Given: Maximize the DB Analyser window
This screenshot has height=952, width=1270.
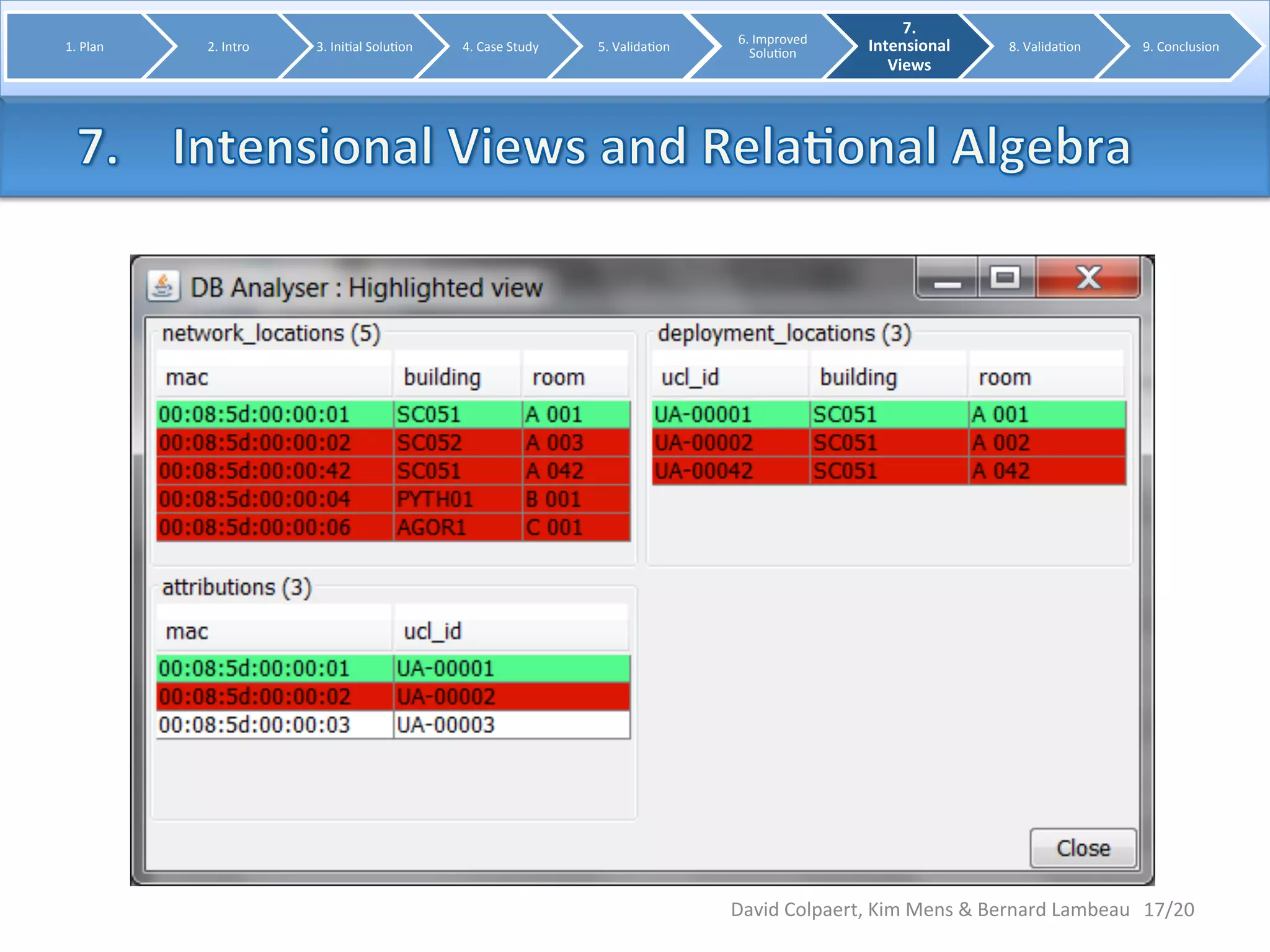Looking at the screenshot, I should (1005, 279).
